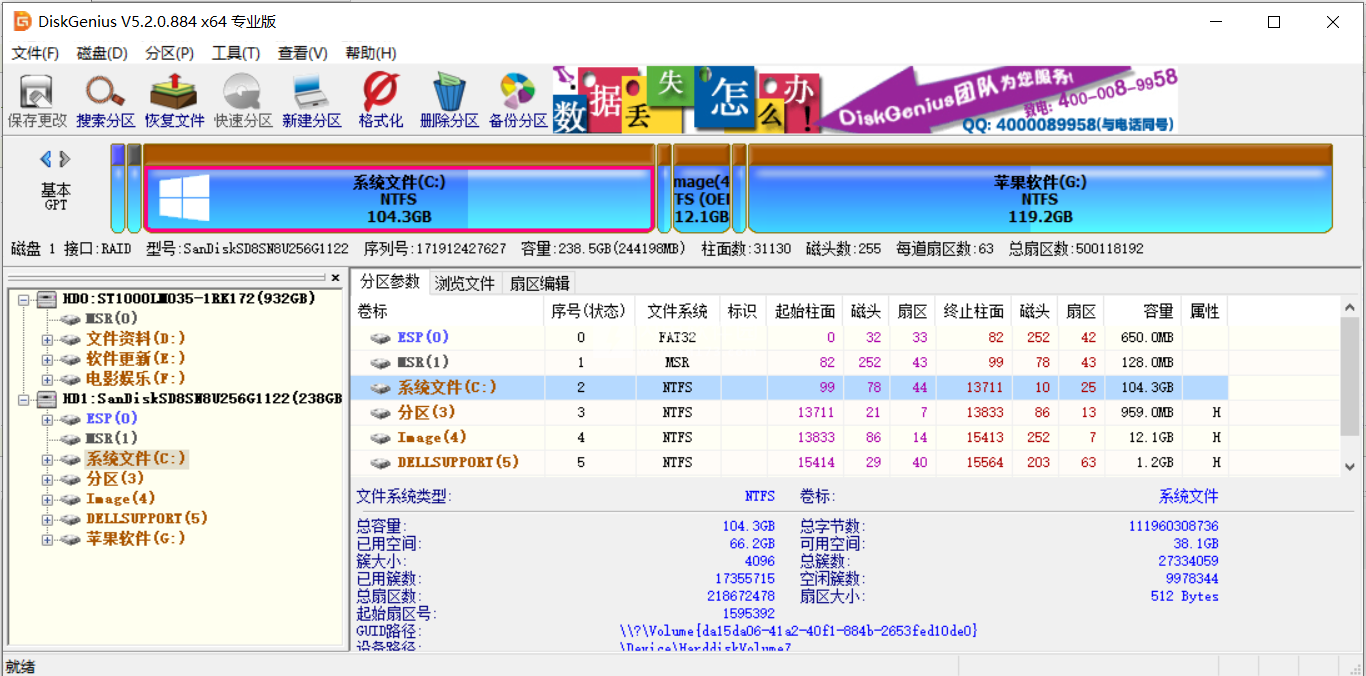Select the MSR(0) item under HD0
The height and width of the screenshot is (676, 1366).
(x=112, y=318)
